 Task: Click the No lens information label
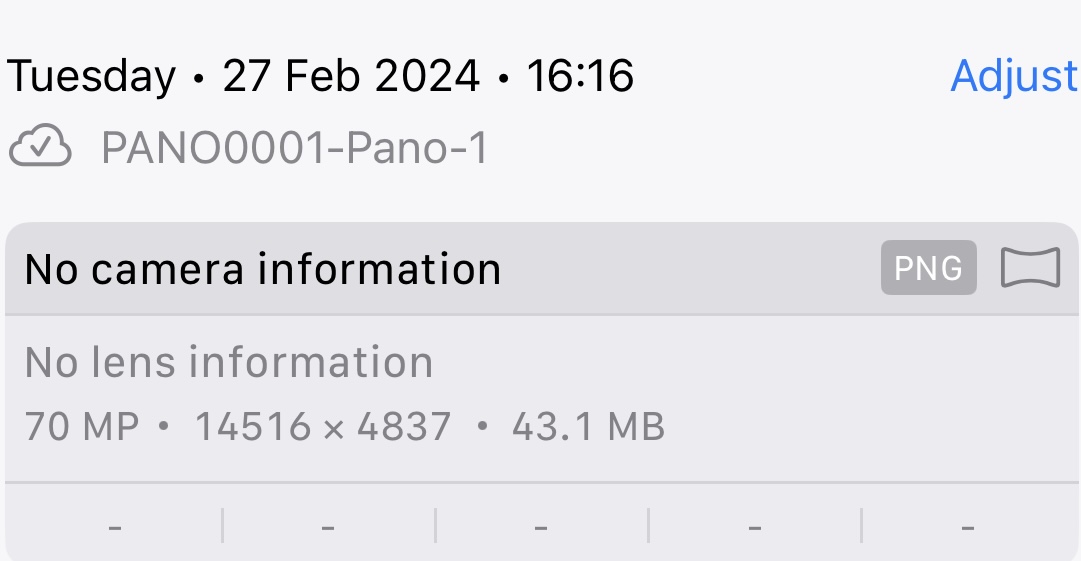229,363
